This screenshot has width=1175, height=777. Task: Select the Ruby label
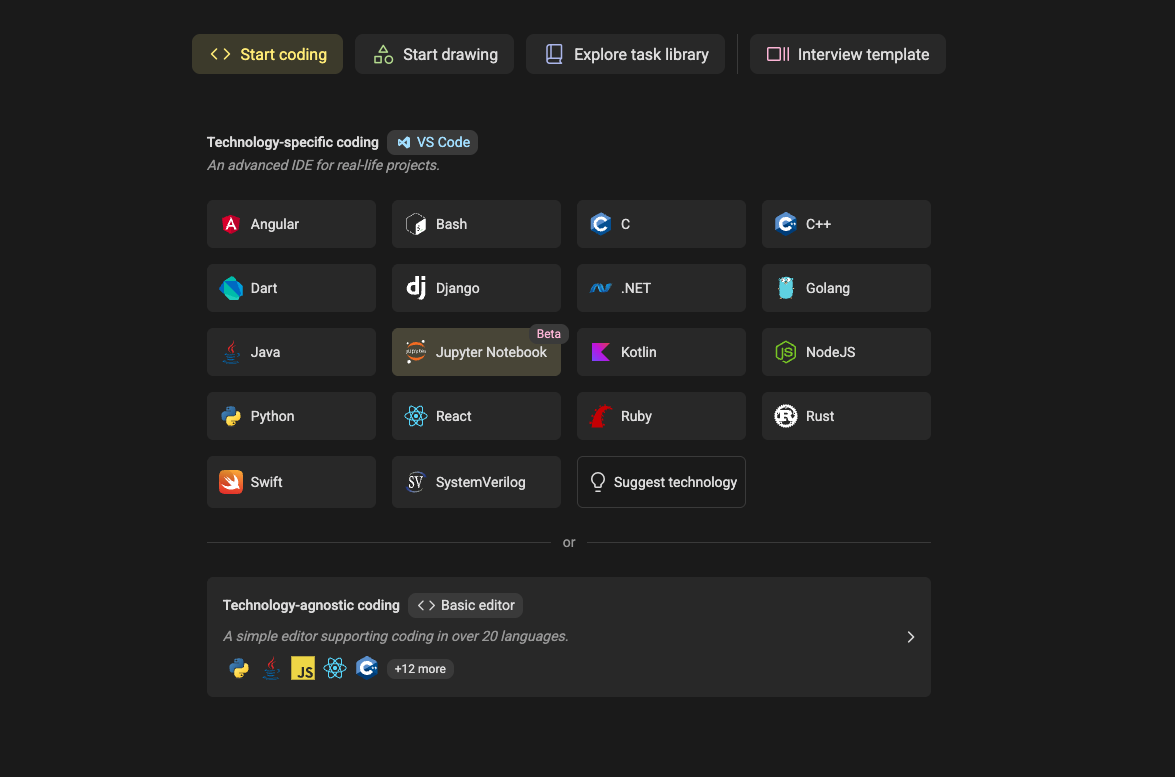click(636, 416)
